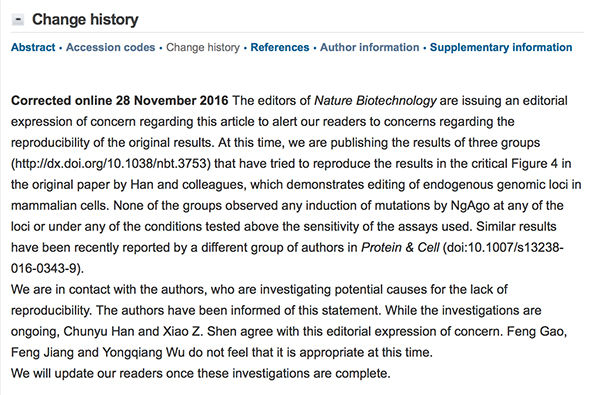Viewport: 600px width, 395px height.
Task: Click the dx.doi.org/10.1038/nbt.3753 URL
Action: tap(111, 164)
